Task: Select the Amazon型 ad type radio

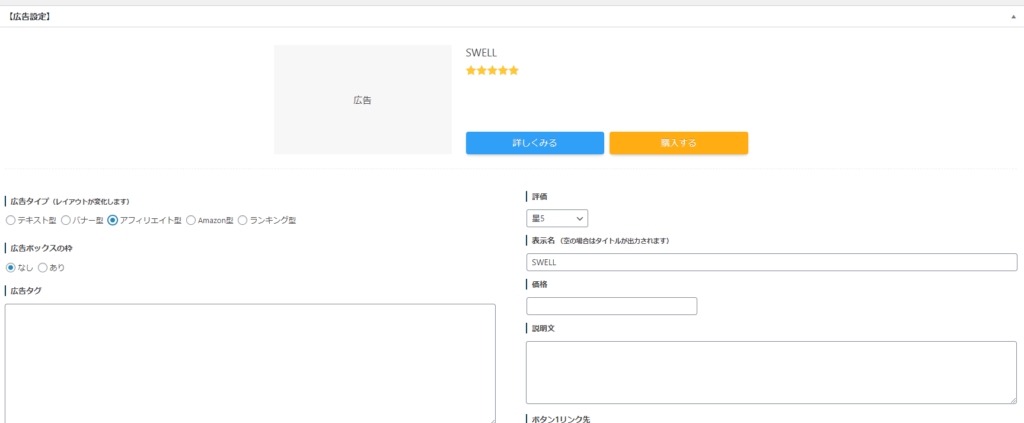Action: point(191,221)
